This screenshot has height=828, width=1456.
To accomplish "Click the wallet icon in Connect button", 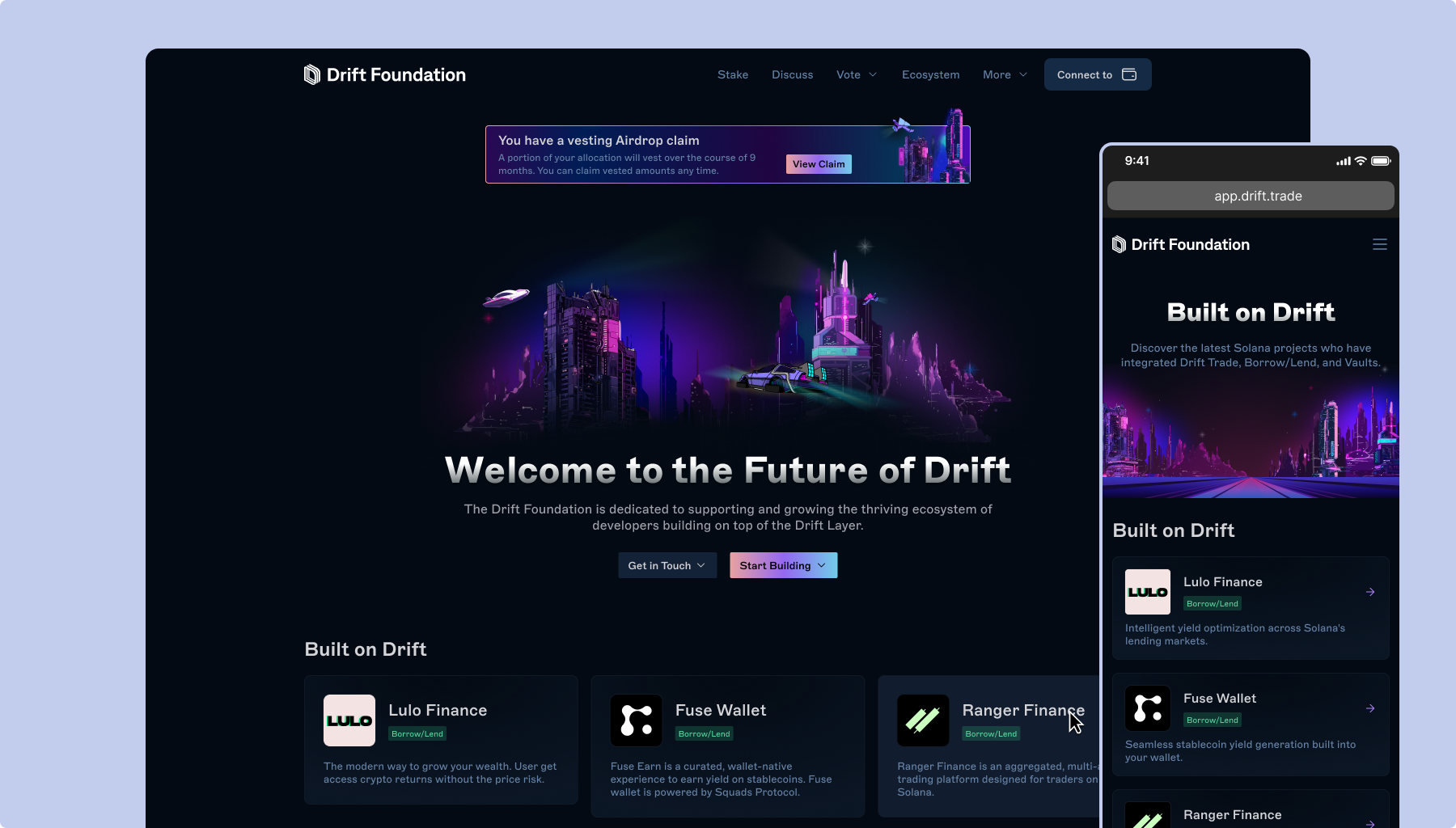I will [x=1129, y=74].
